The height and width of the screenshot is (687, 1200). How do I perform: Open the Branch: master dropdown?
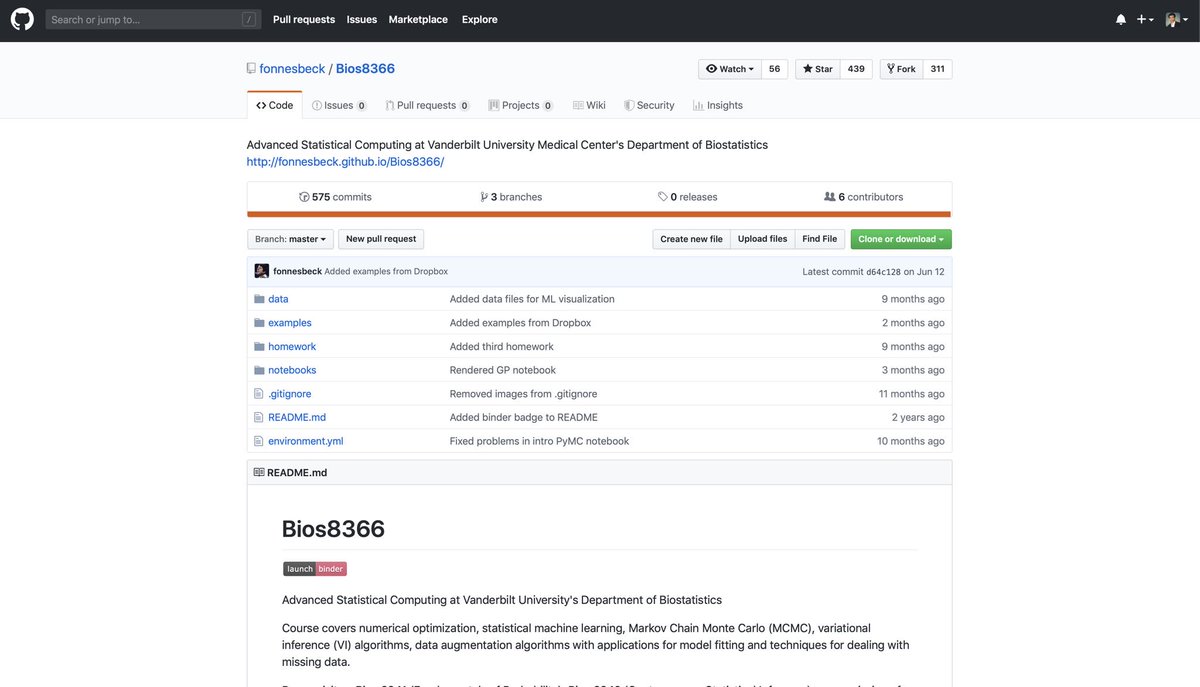pos(290,239)
